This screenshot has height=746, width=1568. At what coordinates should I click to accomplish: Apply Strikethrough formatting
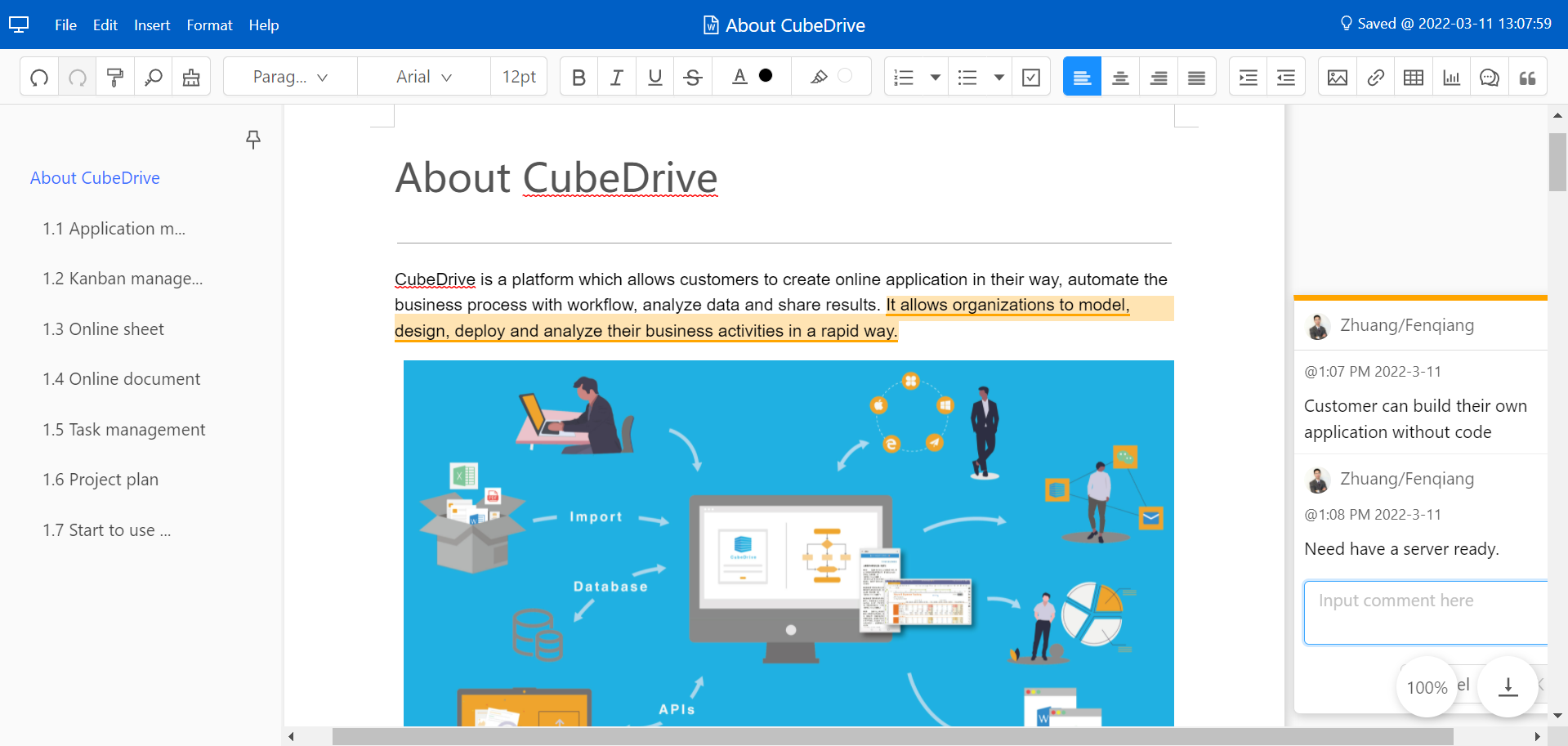coord(693,77)
